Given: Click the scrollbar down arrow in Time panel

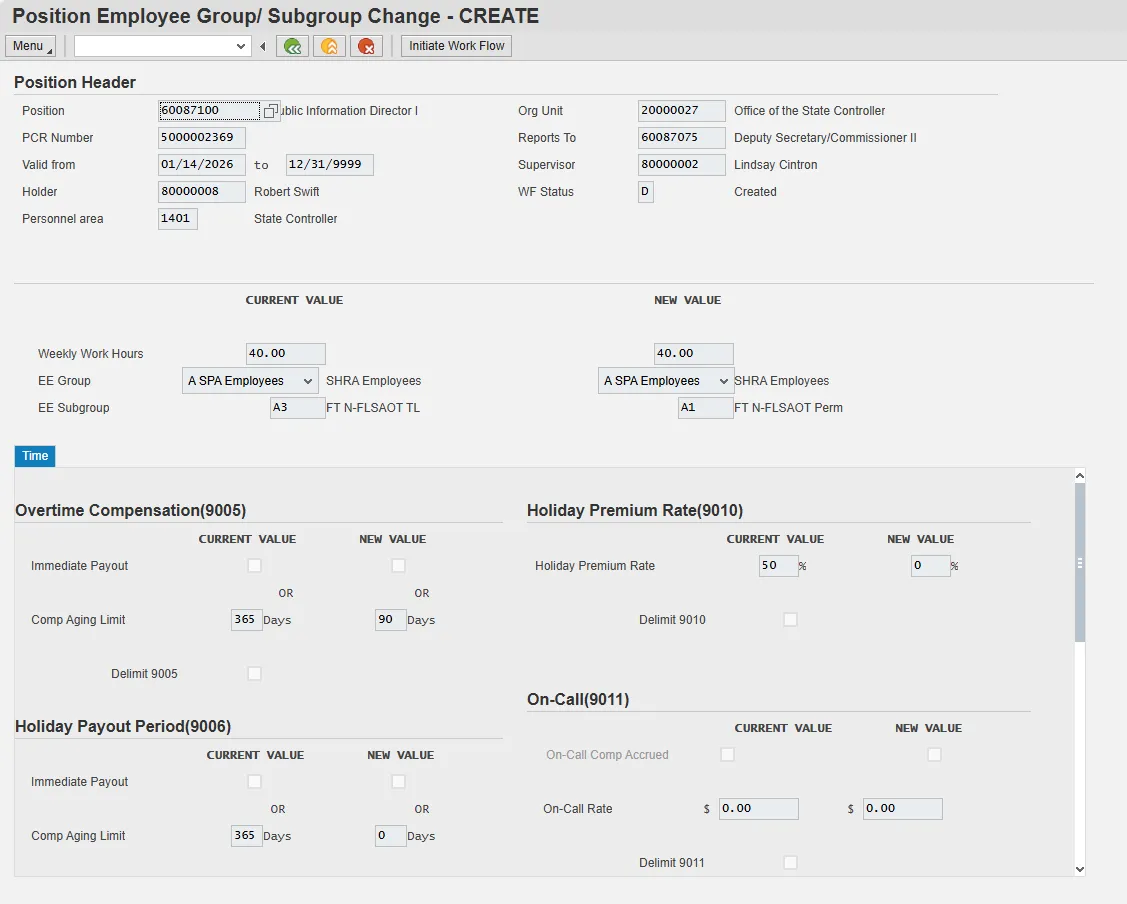Looking at the screenshot, I should point(1079,869).
